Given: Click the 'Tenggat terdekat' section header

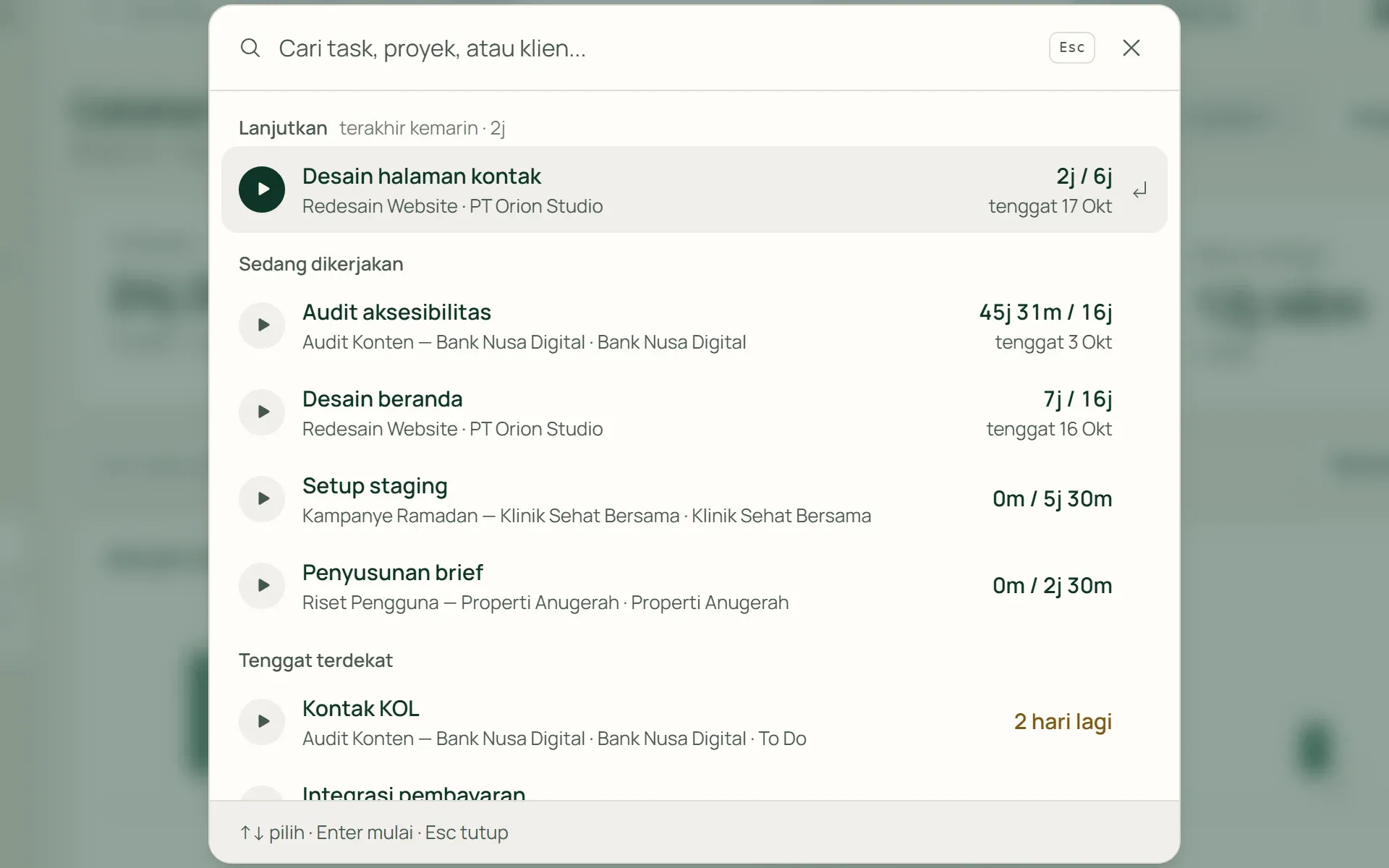Looking at the screenshot, I should point(315,660).
